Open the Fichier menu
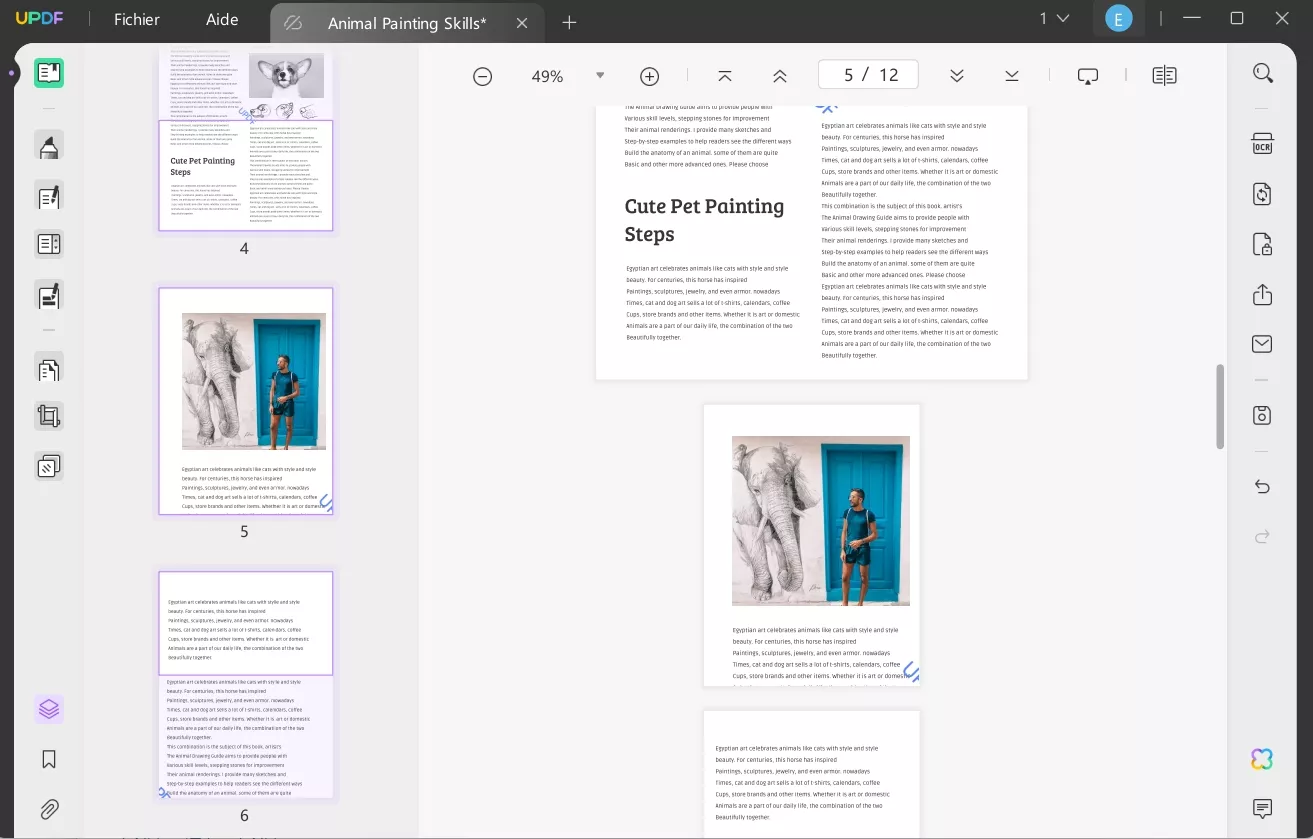This screenshot has width=1313, height=839. (137, 20)
